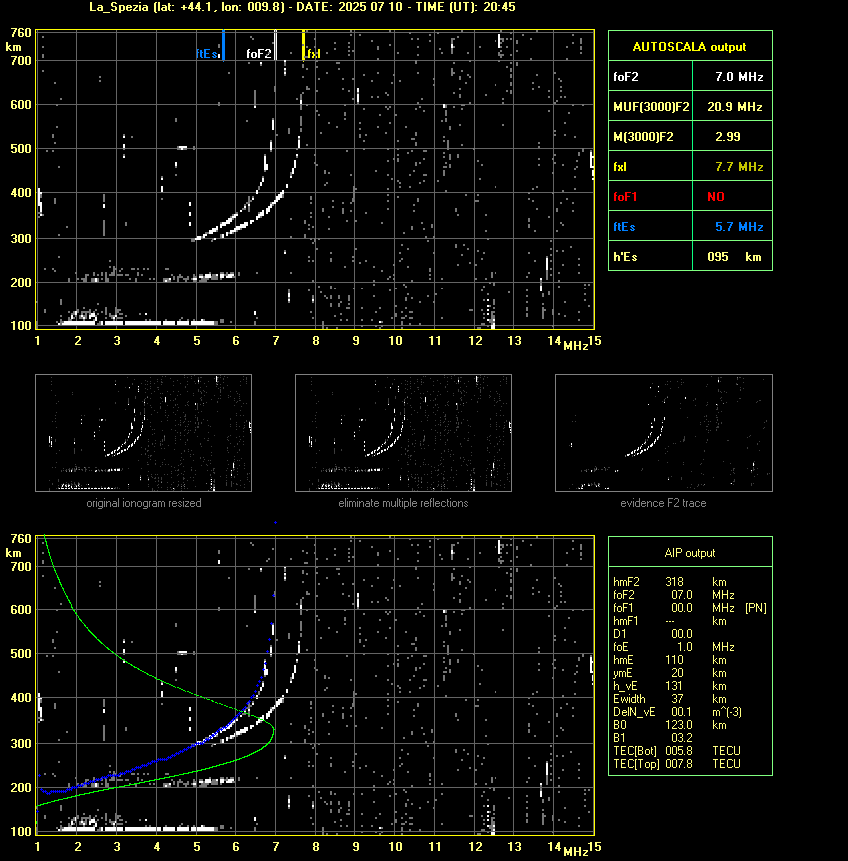Click the foF2 label in AUTOSCALA table
The width and height of the screenshot is (848, 861).
(650, 76)
